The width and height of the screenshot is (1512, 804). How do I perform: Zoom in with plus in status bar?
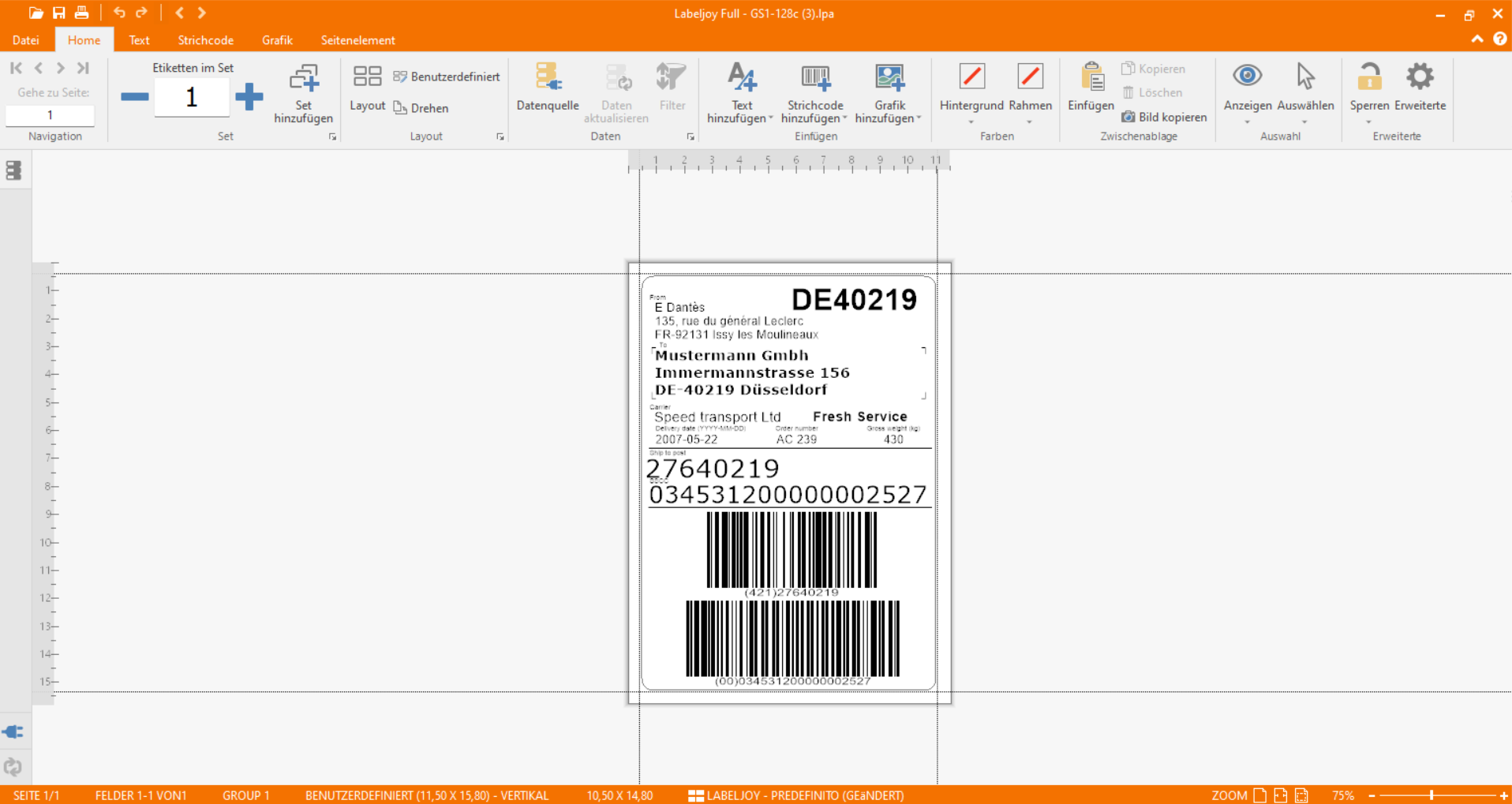point(1503,795)
